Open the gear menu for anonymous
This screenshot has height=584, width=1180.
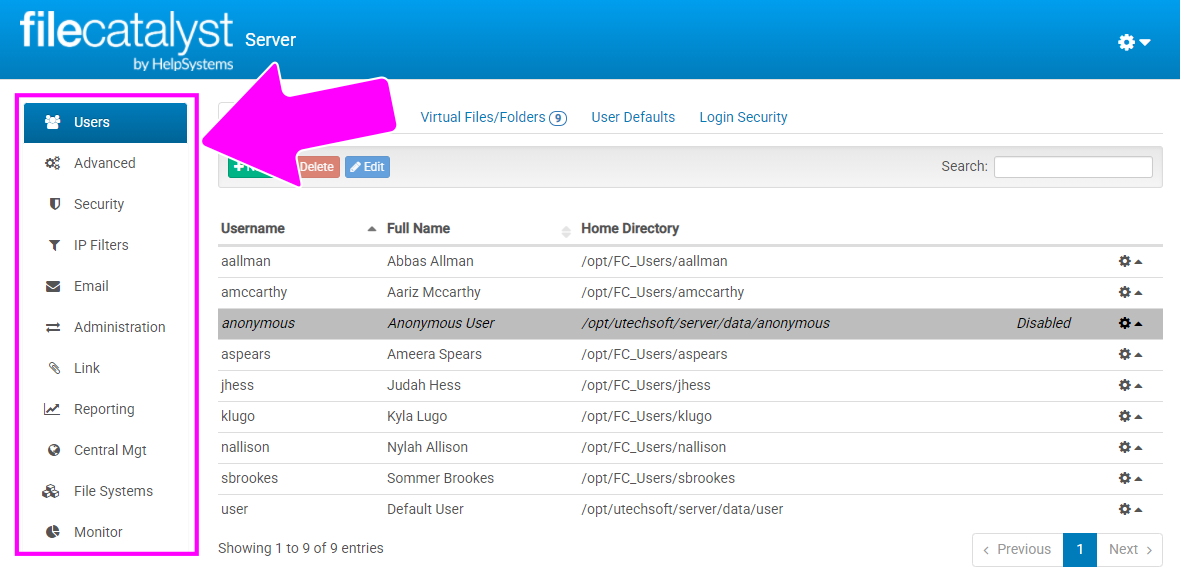pyautogui.click(x=1130, y=323)
